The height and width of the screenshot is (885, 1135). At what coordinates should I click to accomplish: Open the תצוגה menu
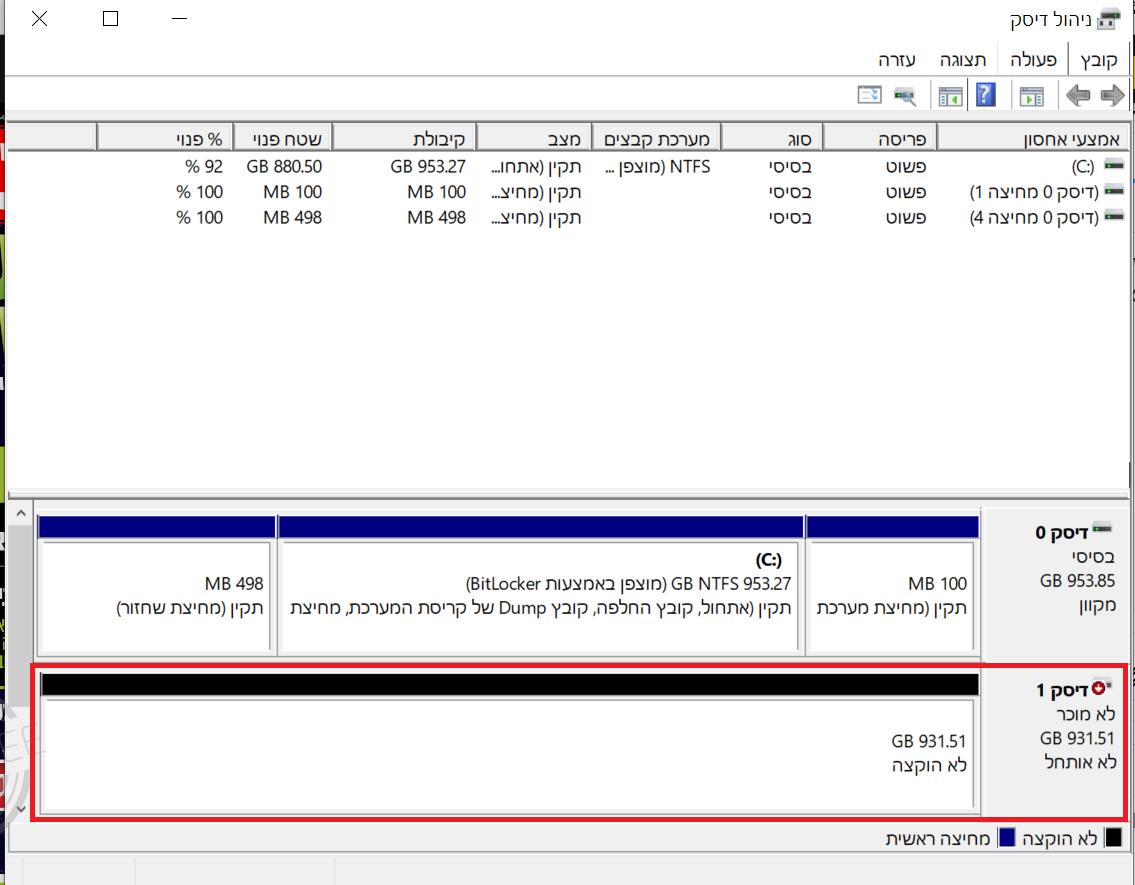pyautogui.click(x=963, y=60)
